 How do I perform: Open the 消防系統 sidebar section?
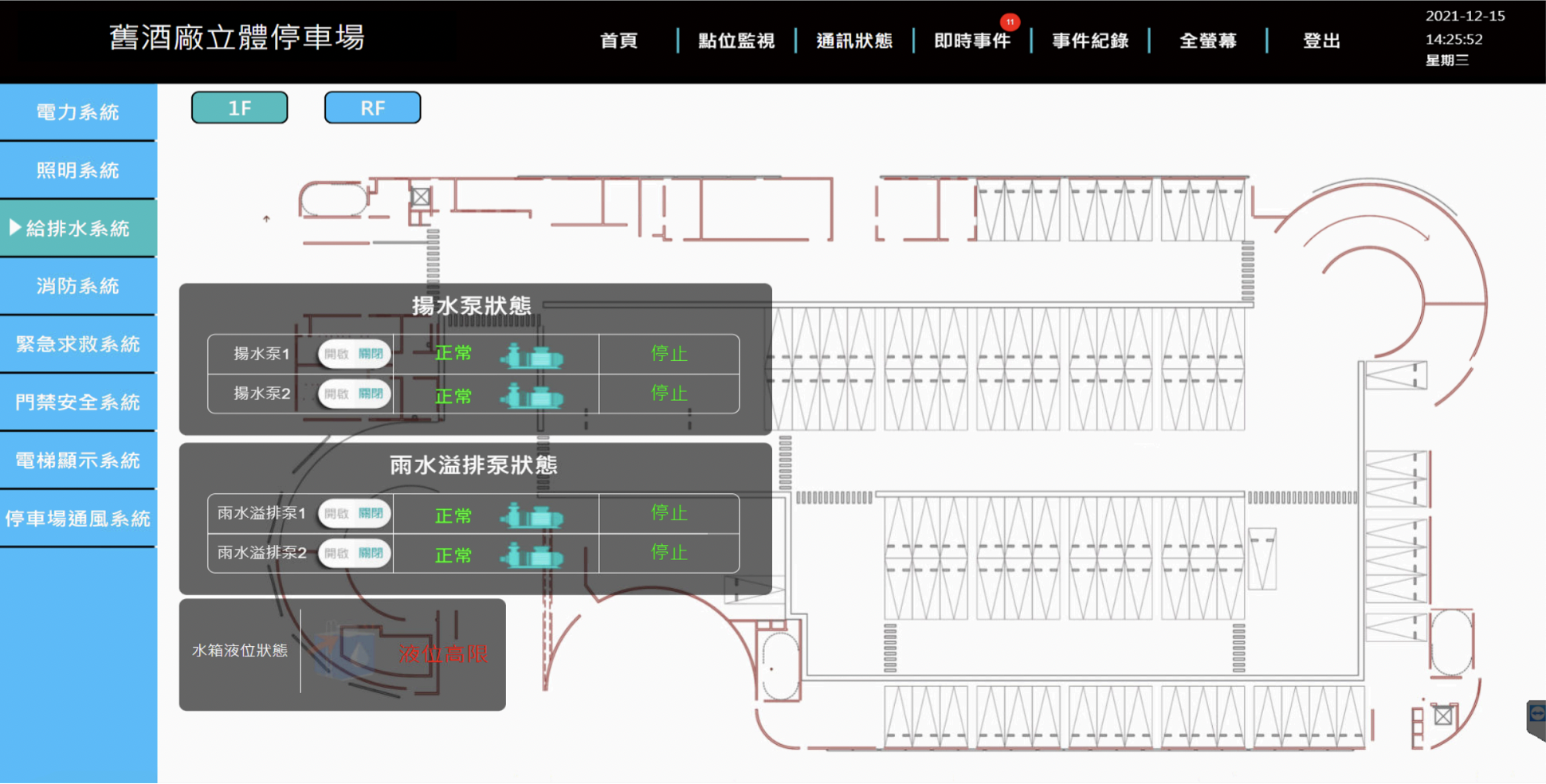(x=78, y=286)
